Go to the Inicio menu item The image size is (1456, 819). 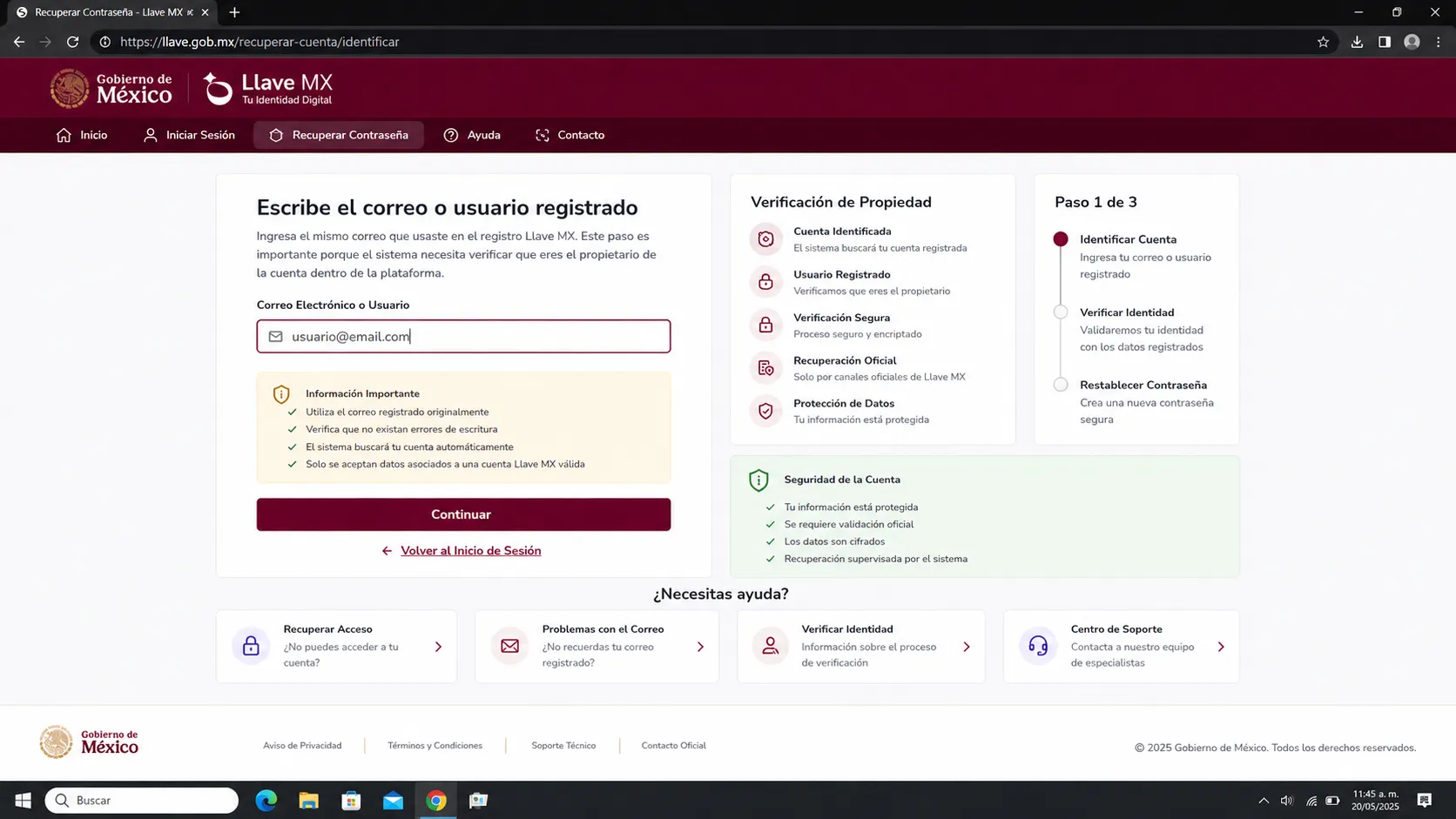[x=82, y=135]
